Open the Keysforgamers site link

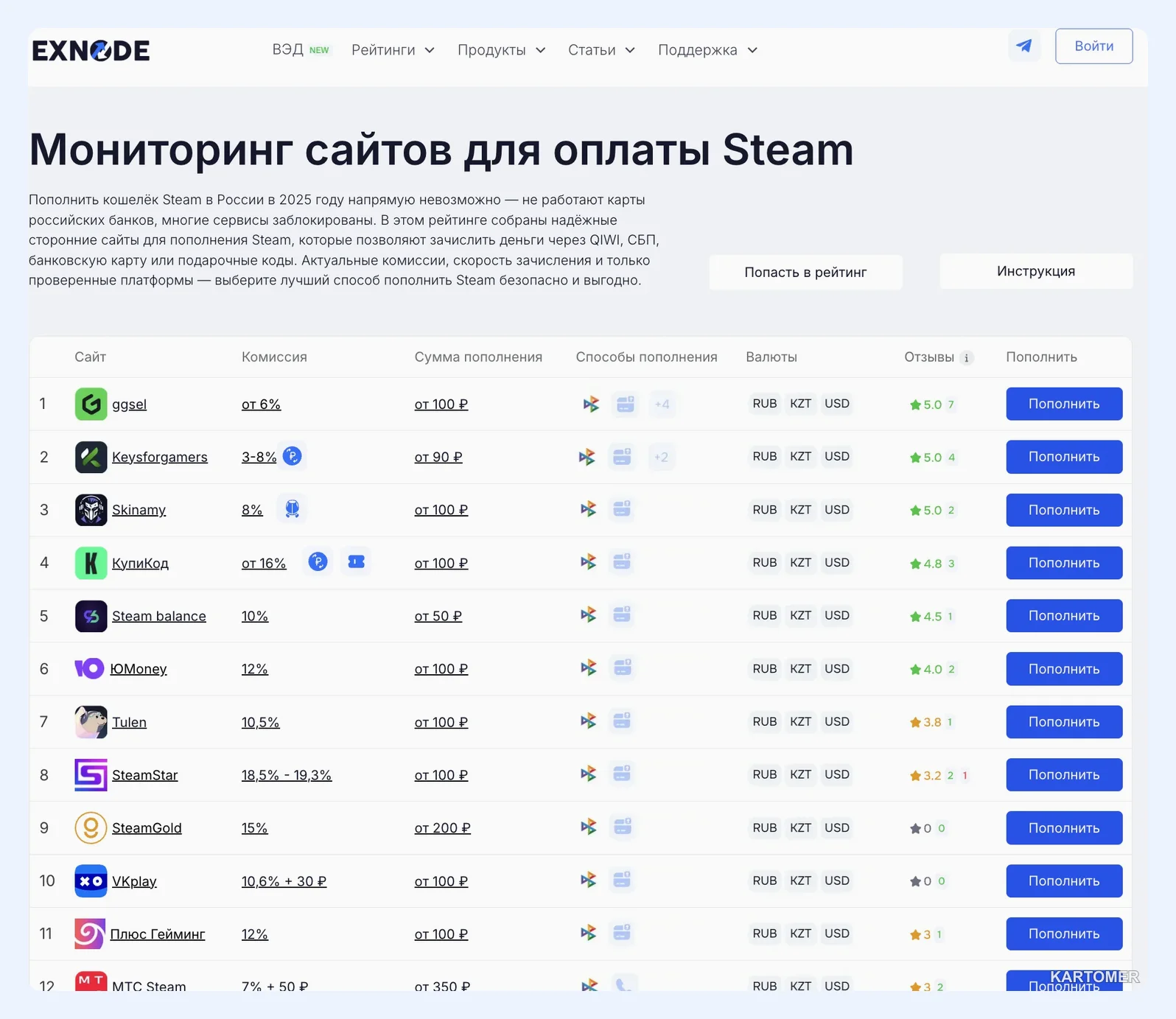(x=160, y=457)
